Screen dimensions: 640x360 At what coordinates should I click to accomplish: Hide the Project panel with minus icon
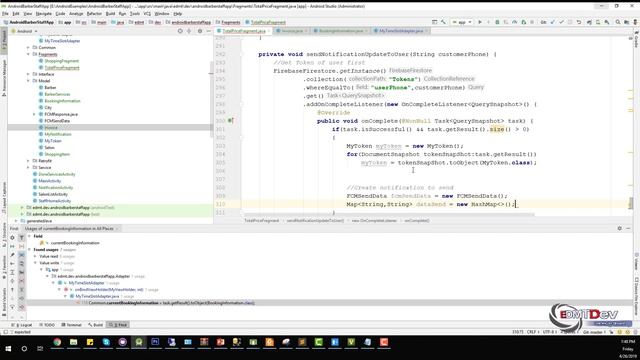point(208,31)
